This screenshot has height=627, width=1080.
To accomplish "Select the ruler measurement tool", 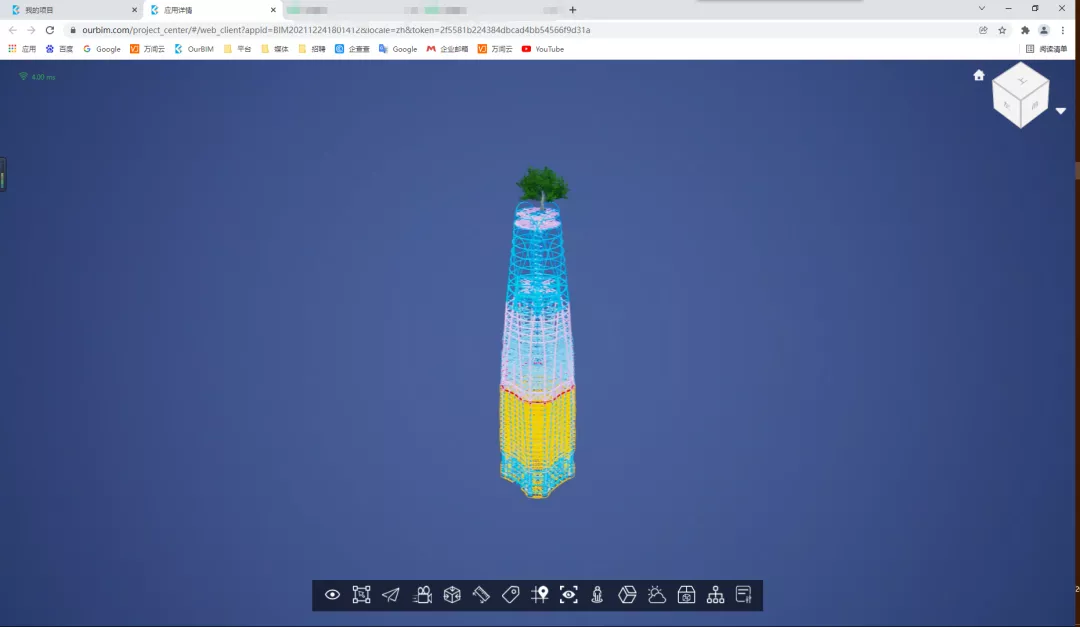I will (x=481, y=595).
